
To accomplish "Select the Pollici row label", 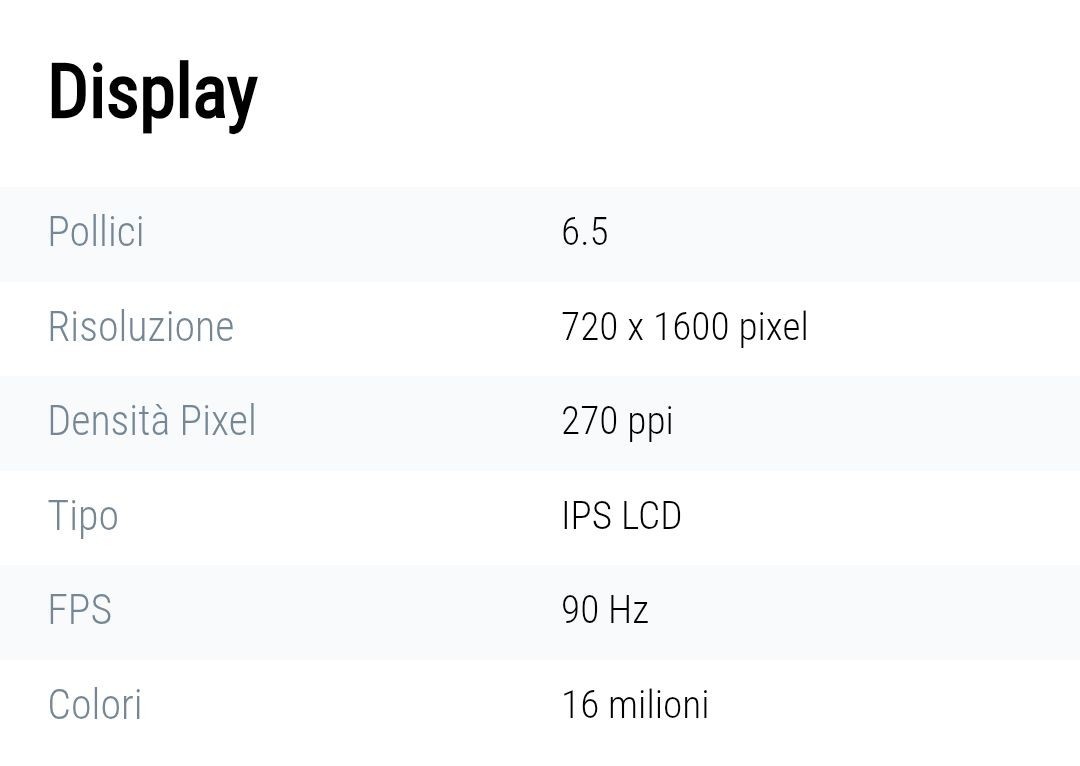I will point(96,231).
